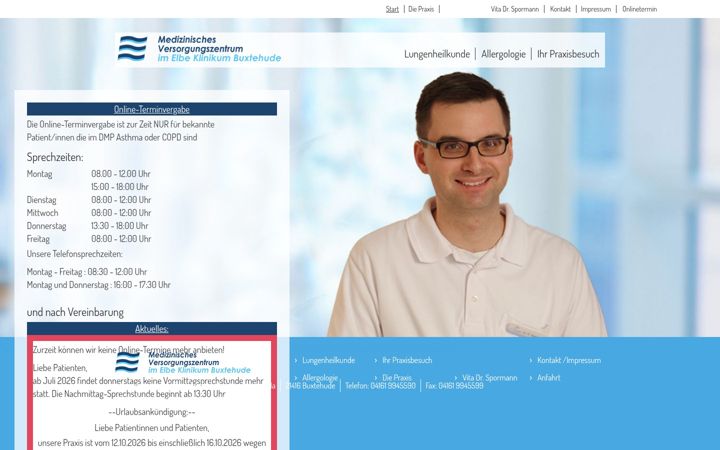The height and width of the screenshot is (450, 720).
Task: Open the footer Ihr Praxisbesuch link
Action: tap(407, 360)
